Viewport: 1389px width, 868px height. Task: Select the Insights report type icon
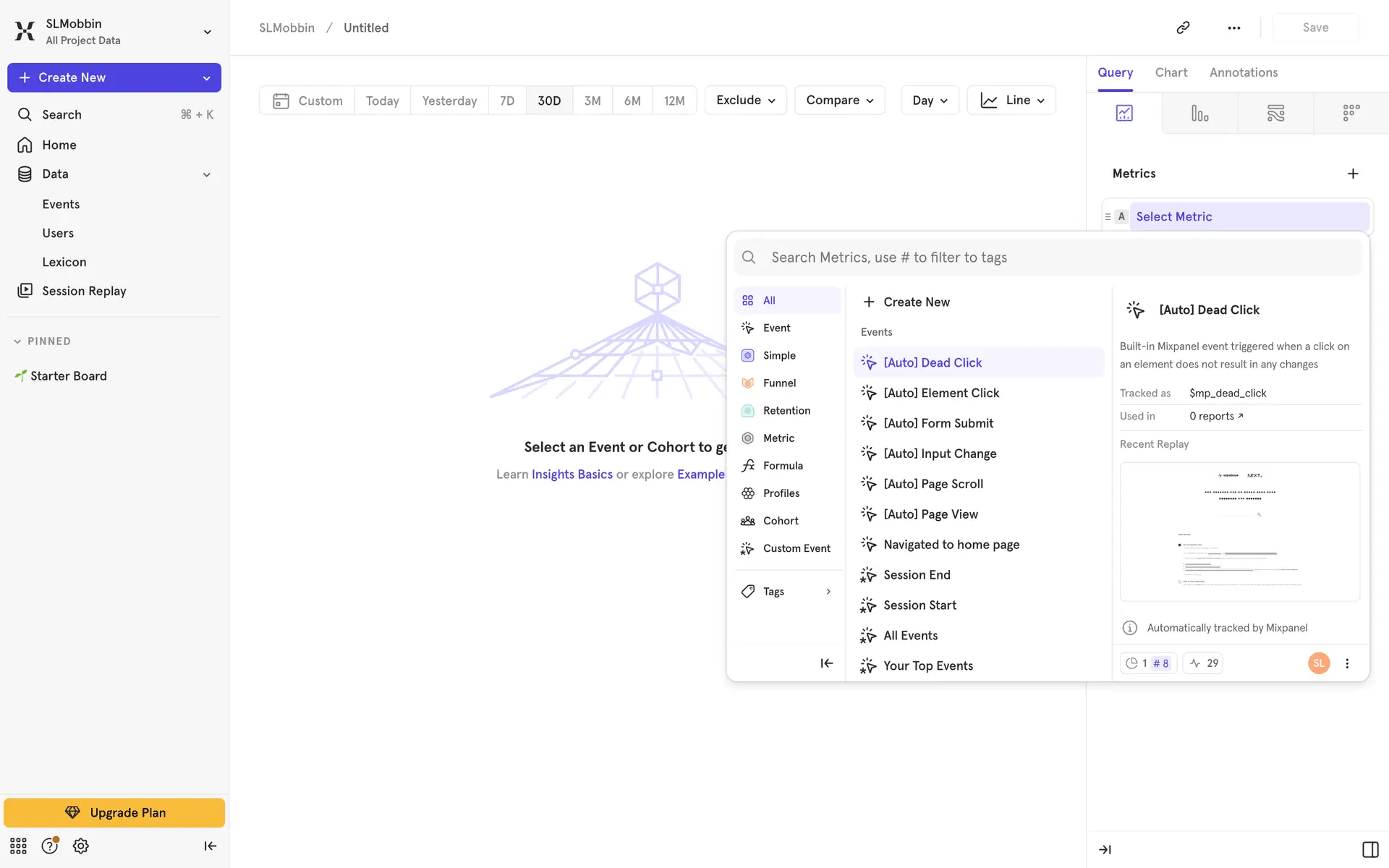pos(1124,114)
